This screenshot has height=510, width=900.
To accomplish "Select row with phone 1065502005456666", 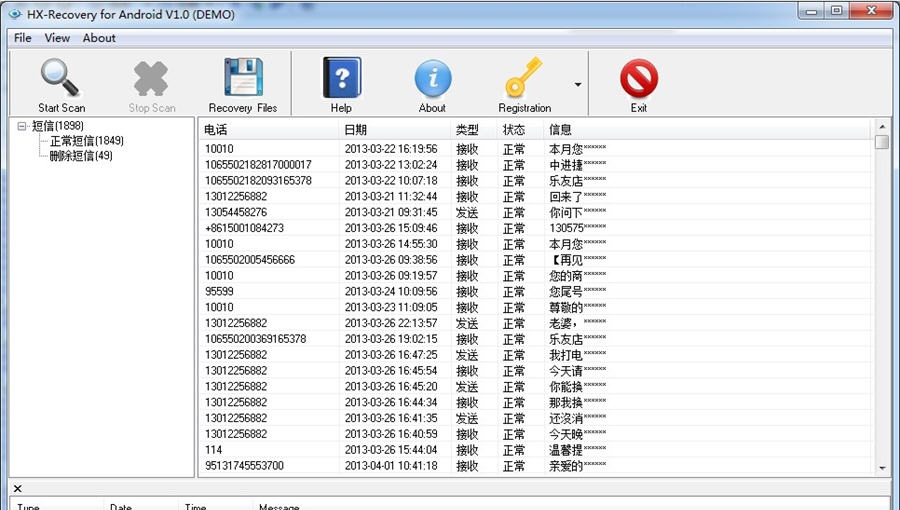I will click(535, 260).
